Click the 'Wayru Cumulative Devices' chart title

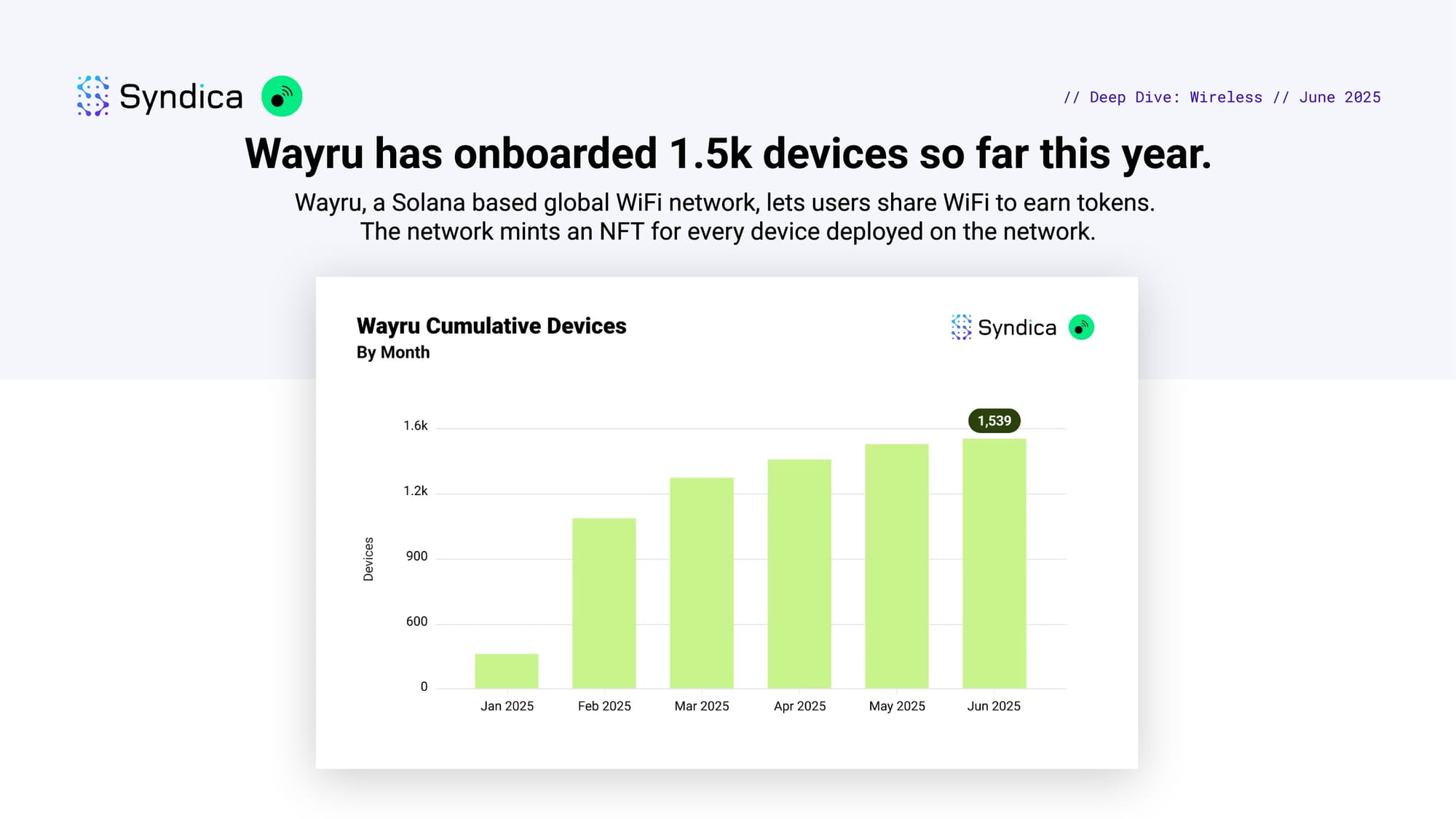coord(491,325)
